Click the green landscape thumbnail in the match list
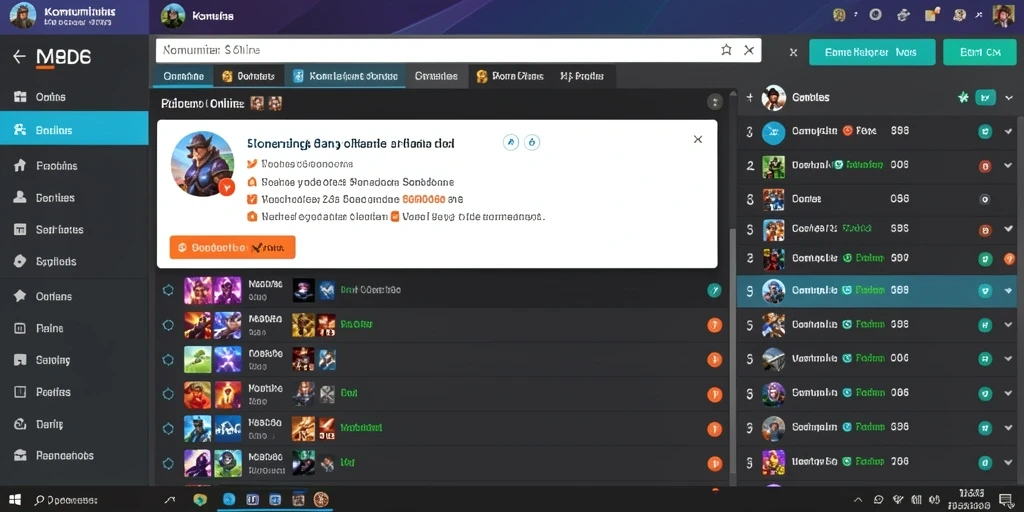Image resolution: width=1024 pixels, height=512 pixels. coord(198,359)
